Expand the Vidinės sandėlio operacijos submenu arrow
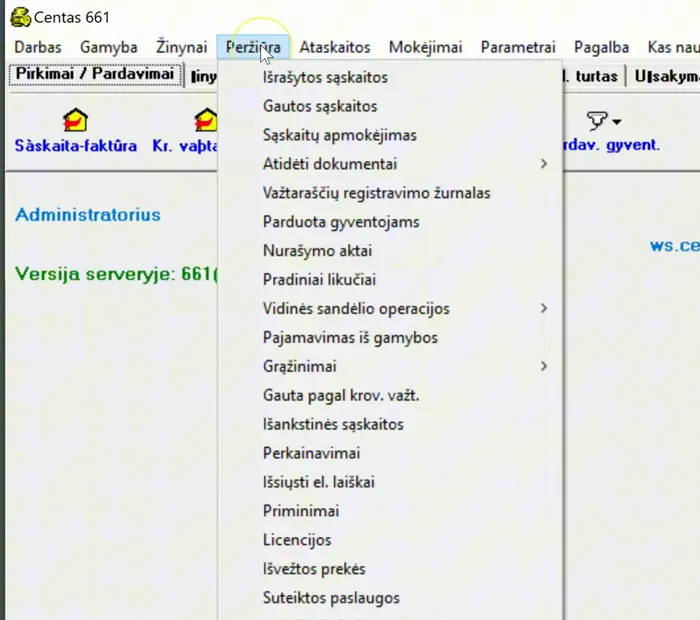700x620 pixels. pyautogui.click(x=543, y=308)
